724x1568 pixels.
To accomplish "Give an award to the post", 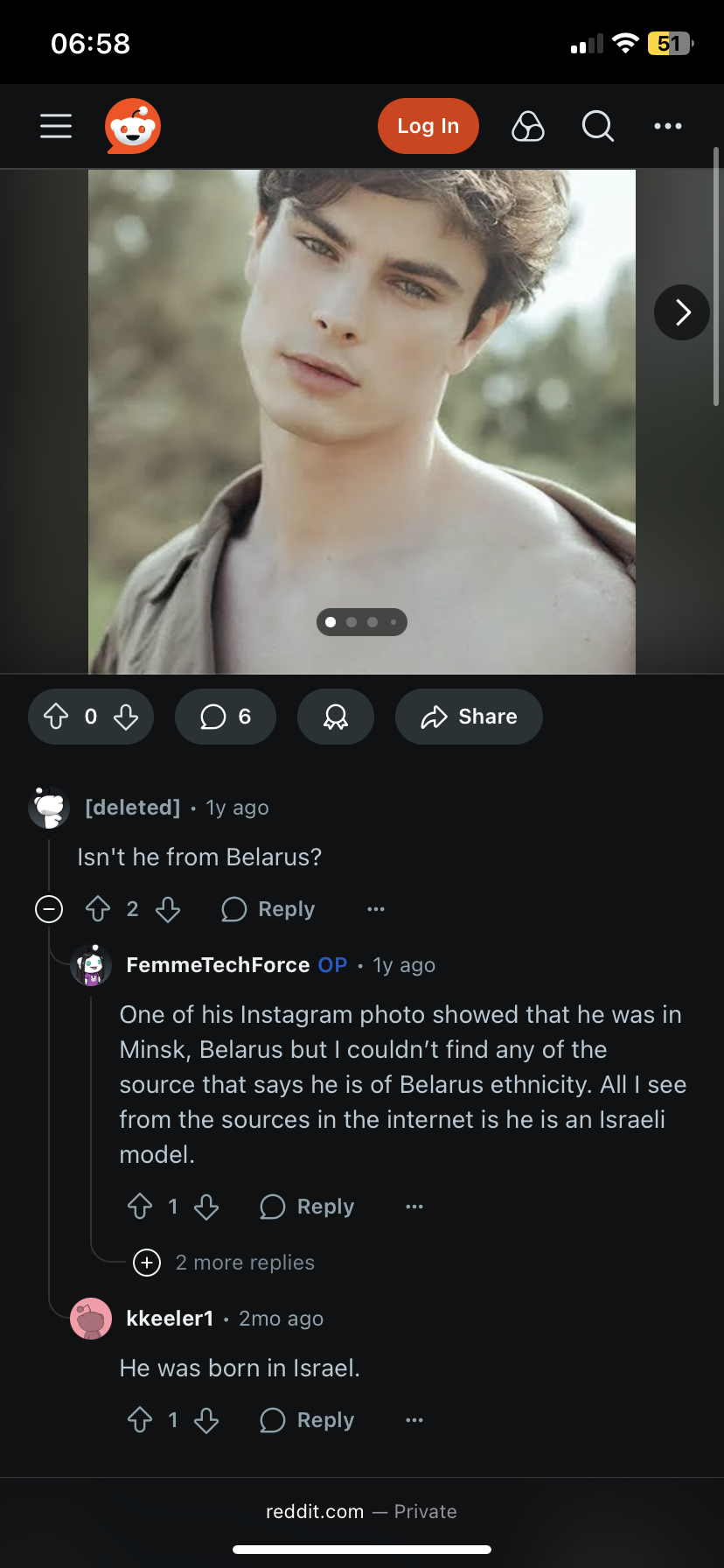I will [336, 717].
